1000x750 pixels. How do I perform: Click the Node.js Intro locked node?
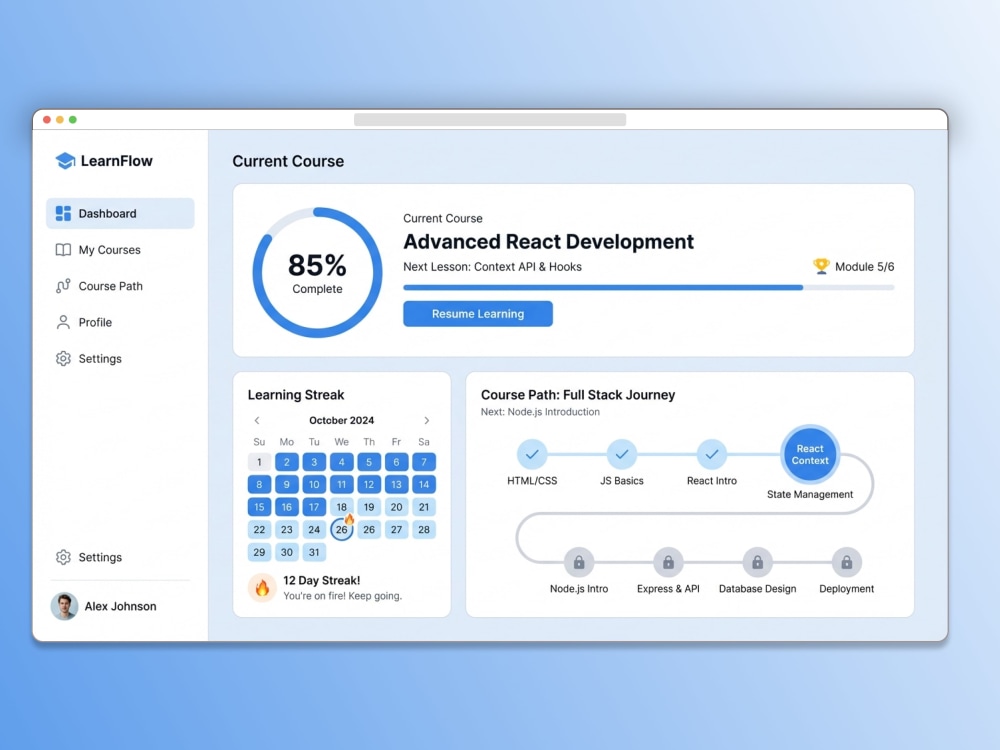[x=579, y=562]
